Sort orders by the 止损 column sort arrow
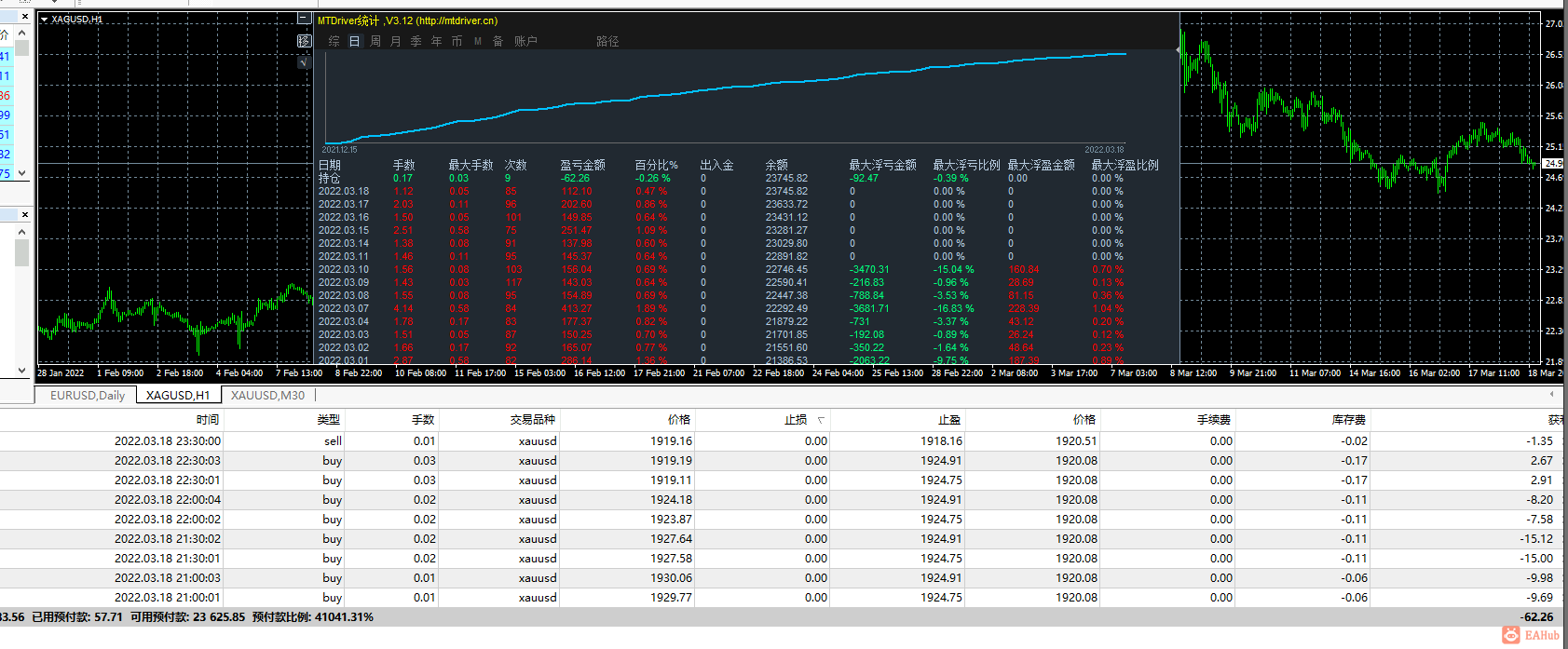Viewport: 1568px width, 649px height. click(x=821, y=420)
